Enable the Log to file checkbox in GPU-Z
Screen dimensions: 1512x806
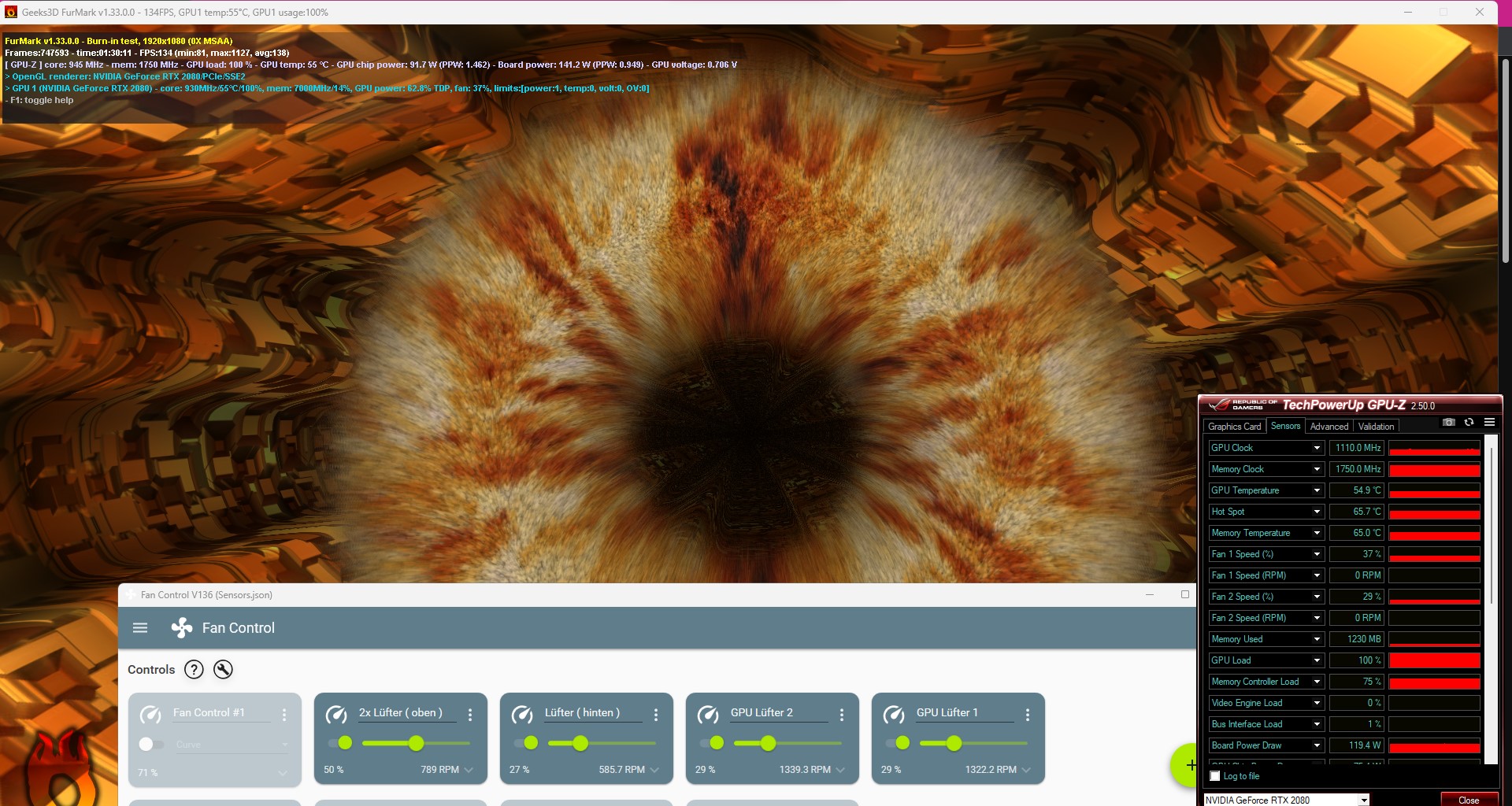tap(1215, 776)
